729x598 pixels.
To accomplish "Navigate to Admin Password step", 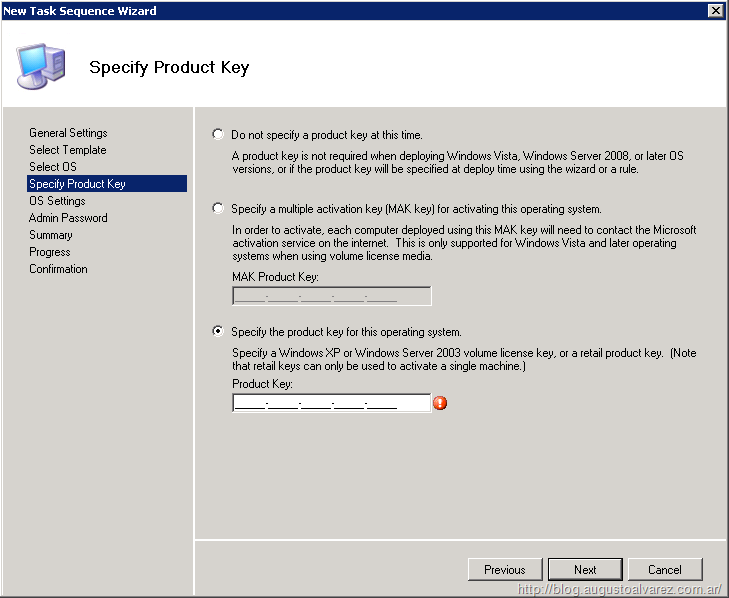I will tap(68, 218).
